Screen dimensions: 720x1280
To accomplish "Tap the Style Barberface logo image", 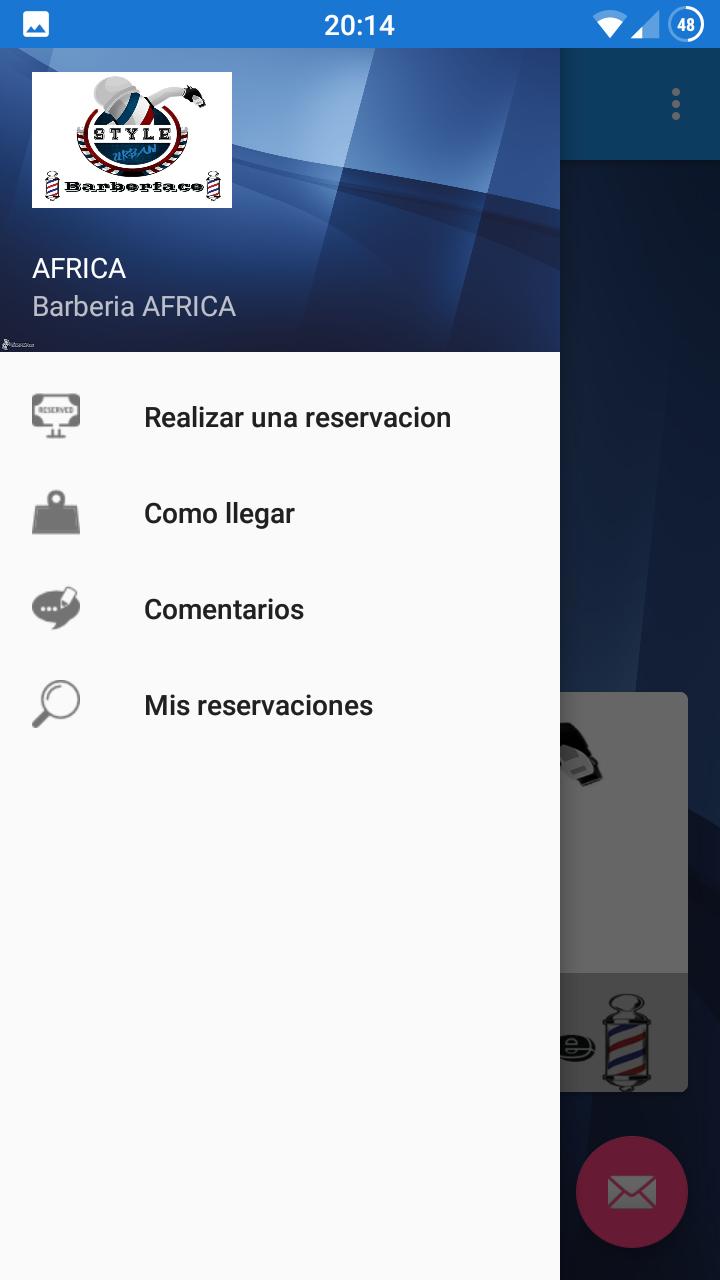I will (132, 140).
